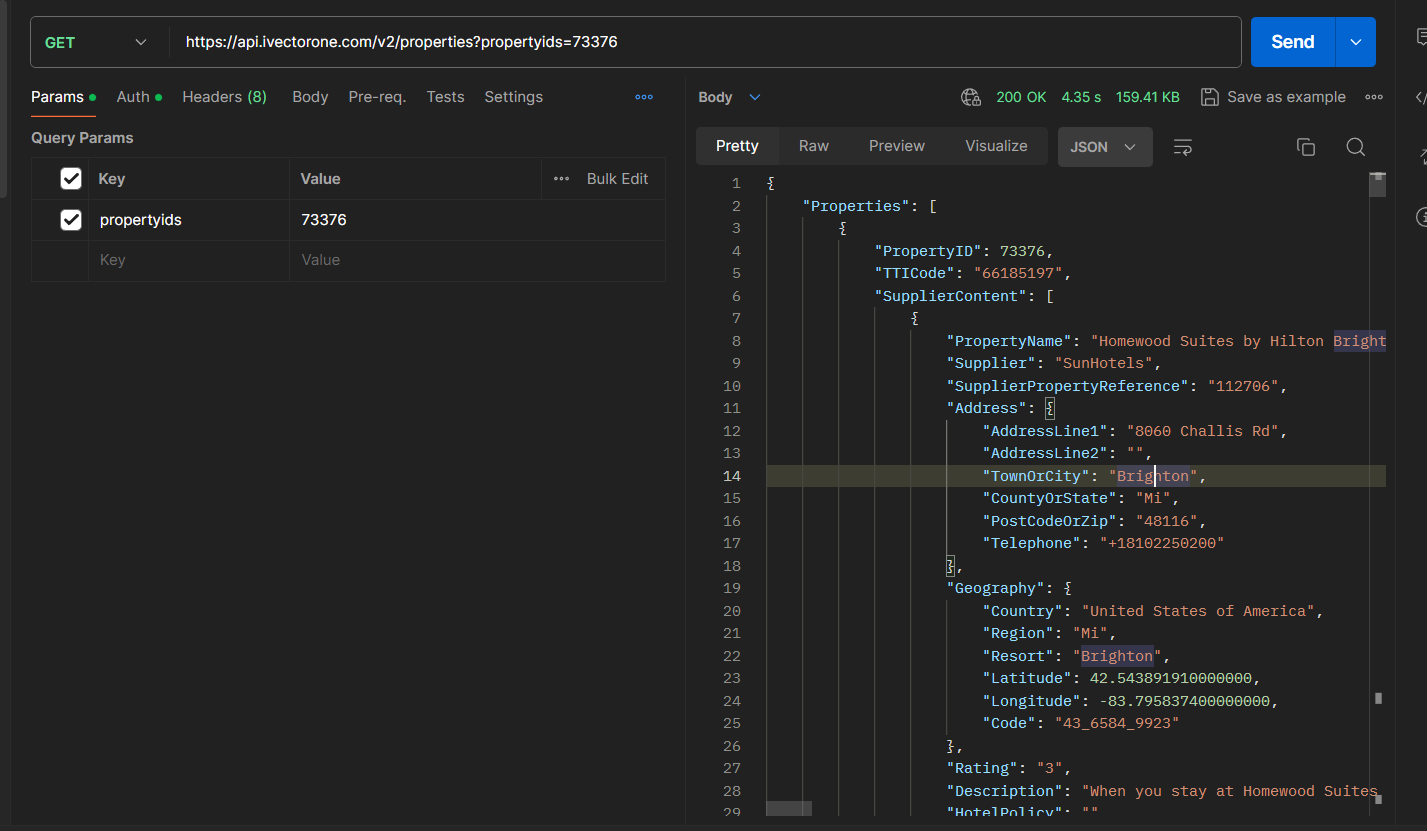Click the AddressLine1 value 8060 Challis Rd
Viewport: 1427px width, 831px height.
(1202, 431)
